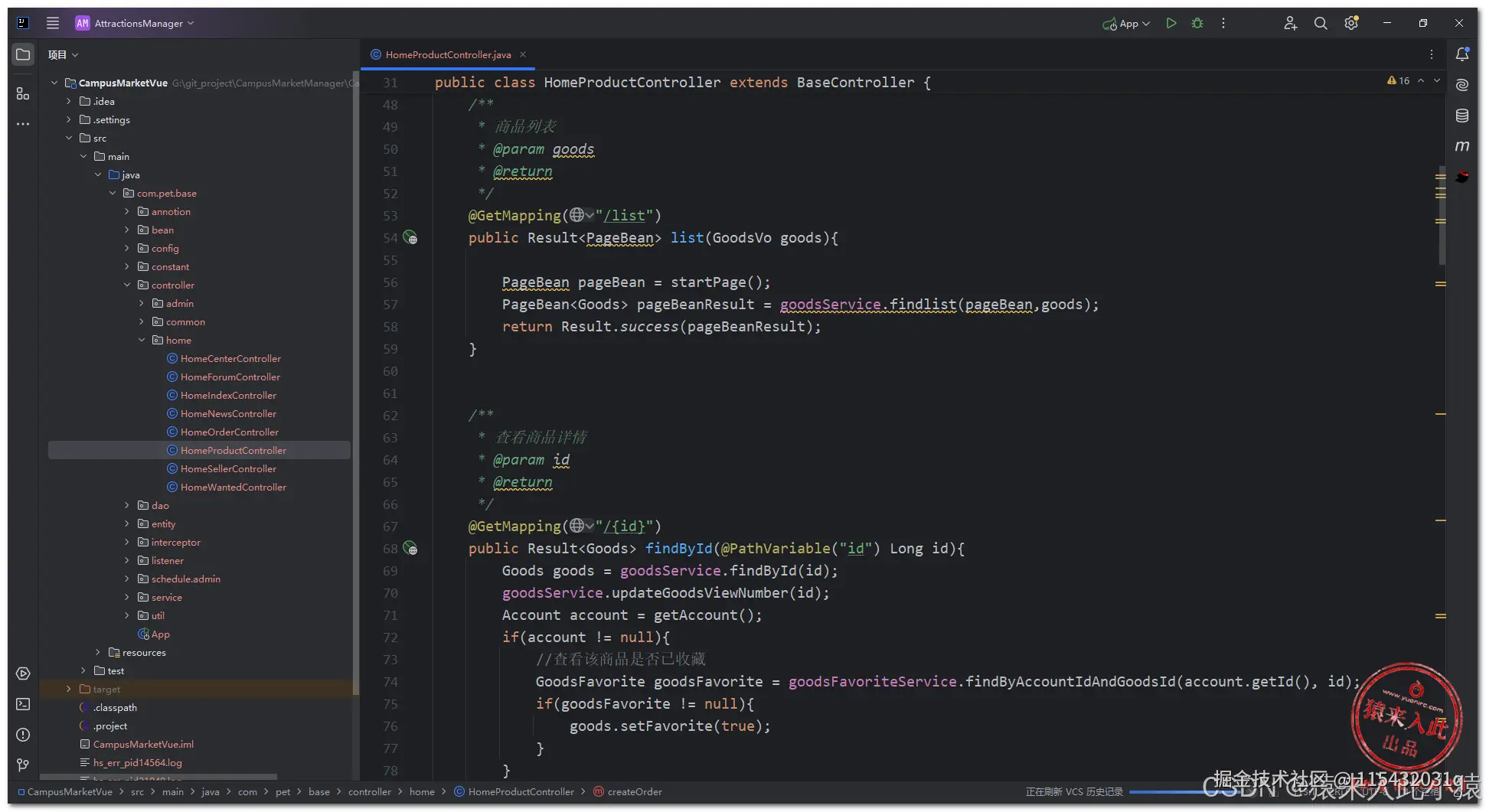Open the Database tool window
This screenshot has height=812, width=1486.
pyautogui.click(x=1462, y=116)
